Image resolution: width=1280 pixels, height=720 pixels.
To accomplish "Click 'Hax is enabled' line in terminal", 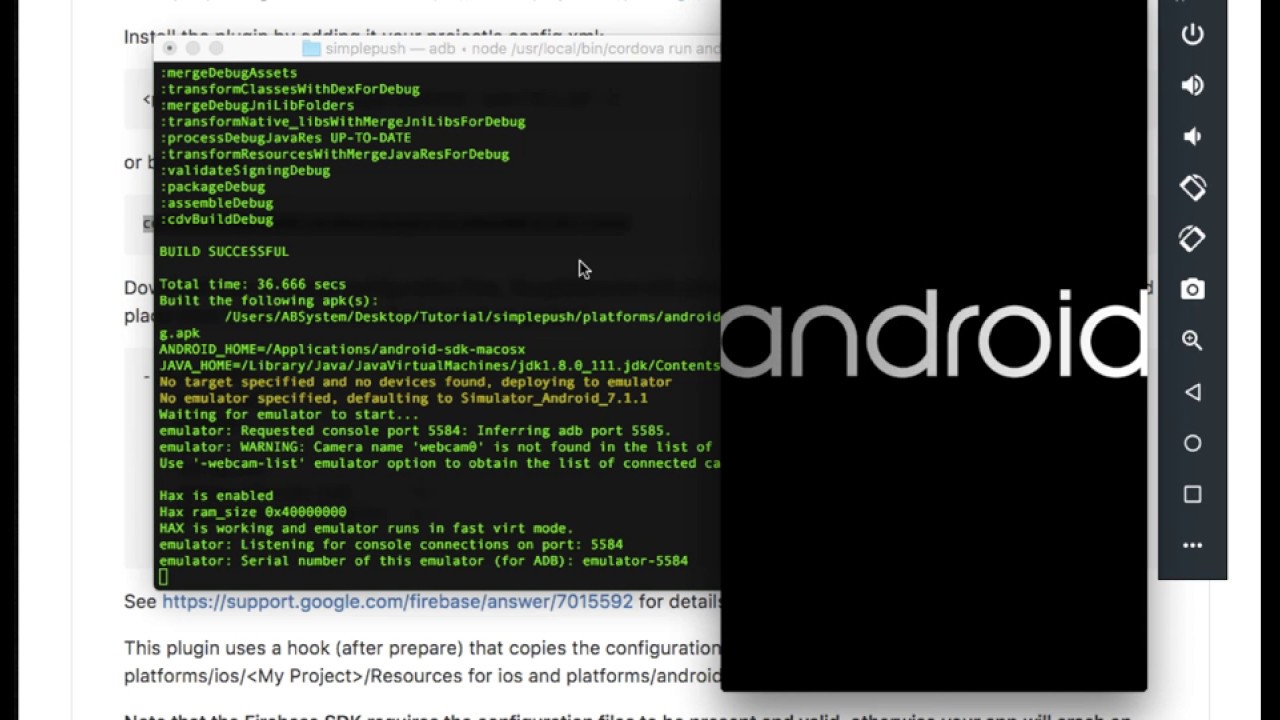I will pyautogui.click(x=216, y=495).
